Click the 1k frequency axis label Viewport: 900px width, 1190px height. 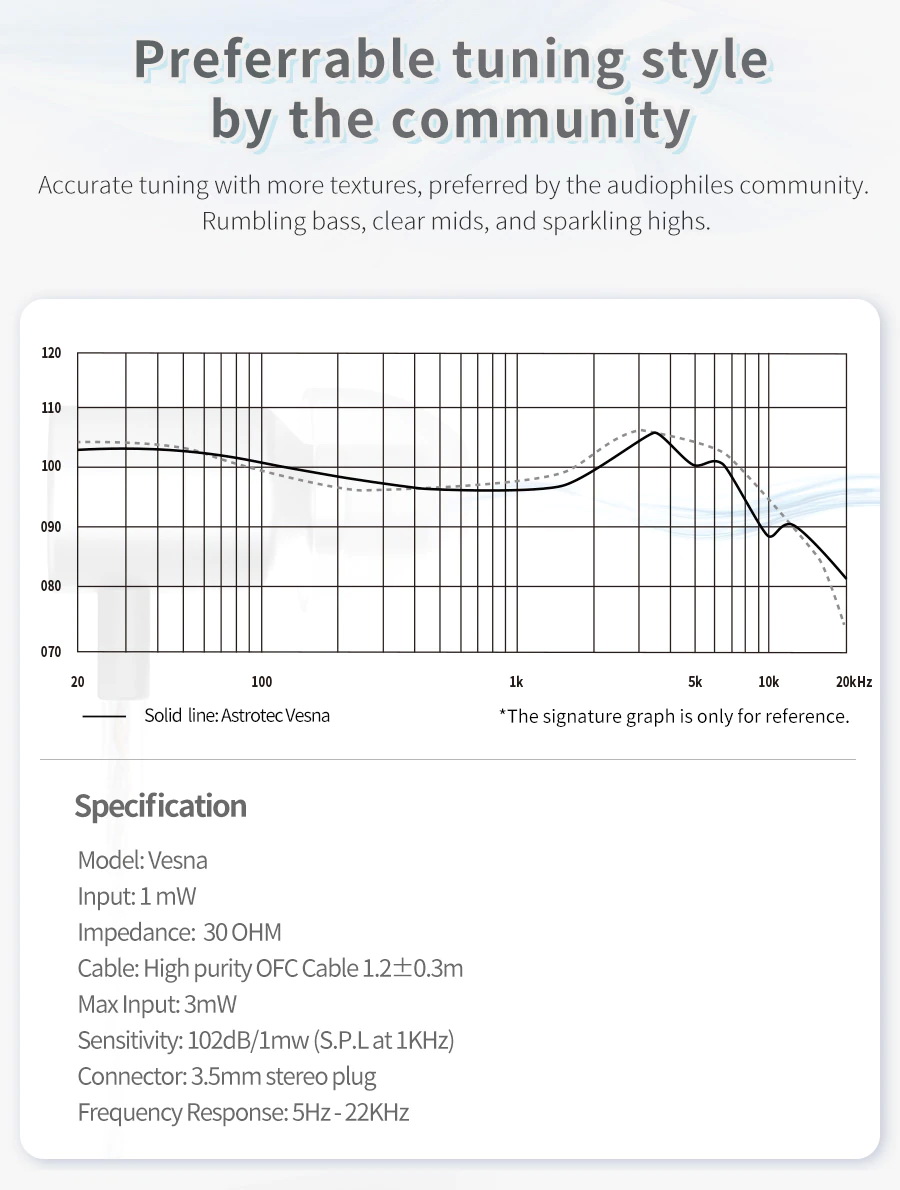[516, 682]
